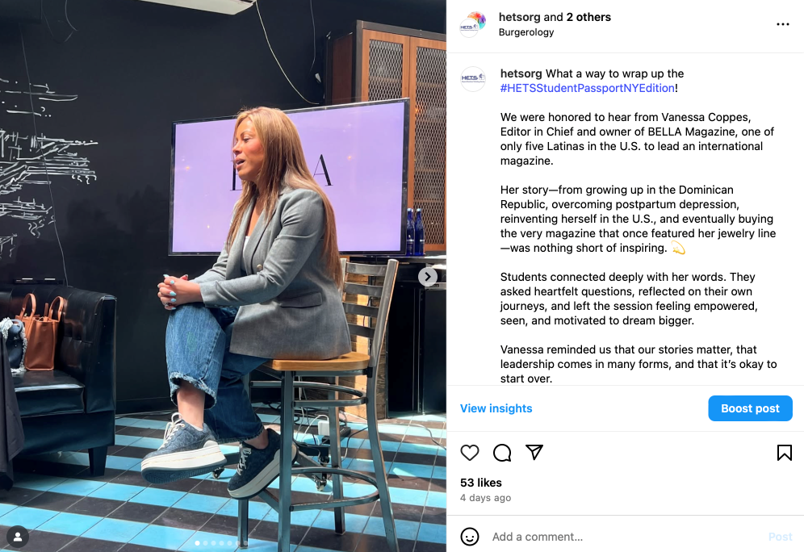This screenshot has width=804, height=552.
Task: Show tagged people icon on photo
Action: coord(17,537)
